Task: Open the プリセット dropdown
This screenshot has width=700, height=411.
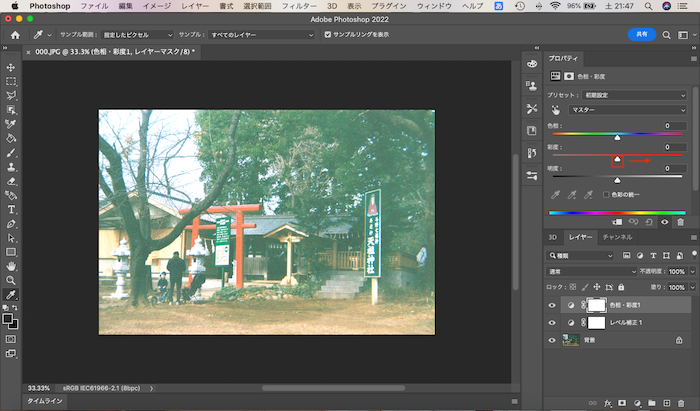Action: 636,95
